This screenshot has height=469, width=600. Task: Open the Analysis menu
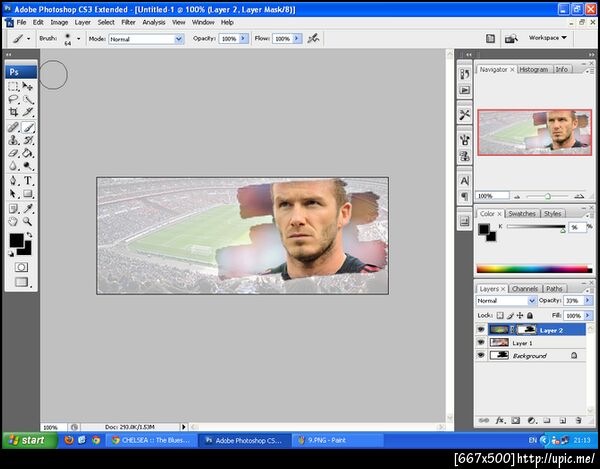tap(154, 23)
